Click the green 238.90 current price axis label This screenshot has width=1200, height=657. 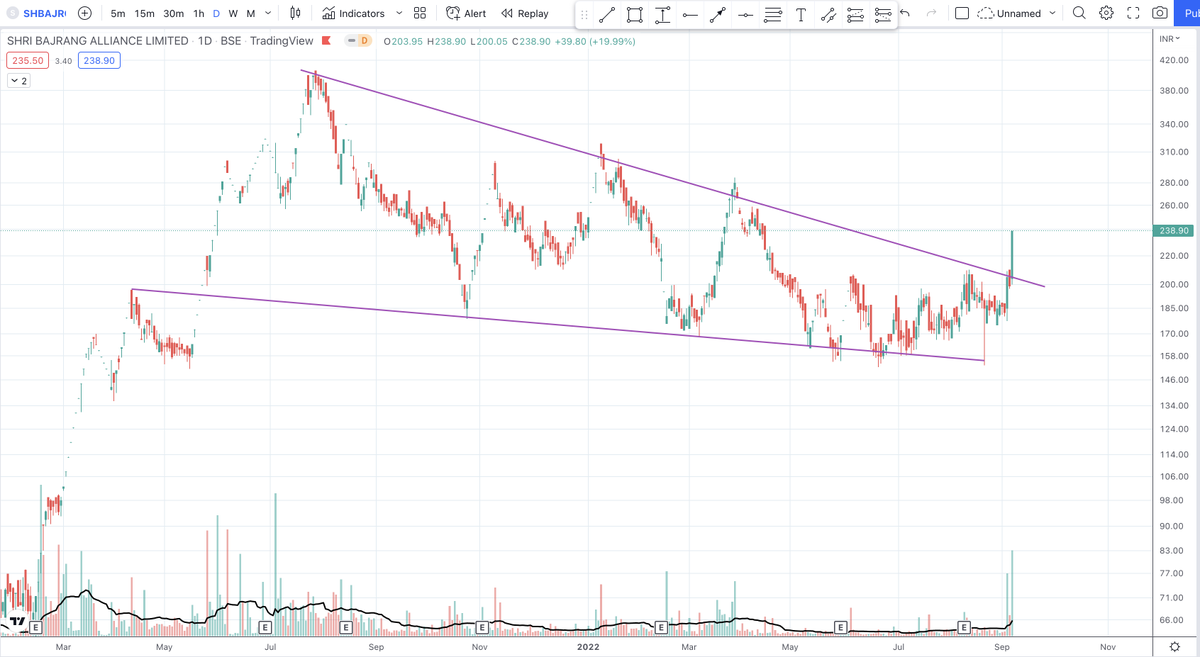pos(1172,231)
